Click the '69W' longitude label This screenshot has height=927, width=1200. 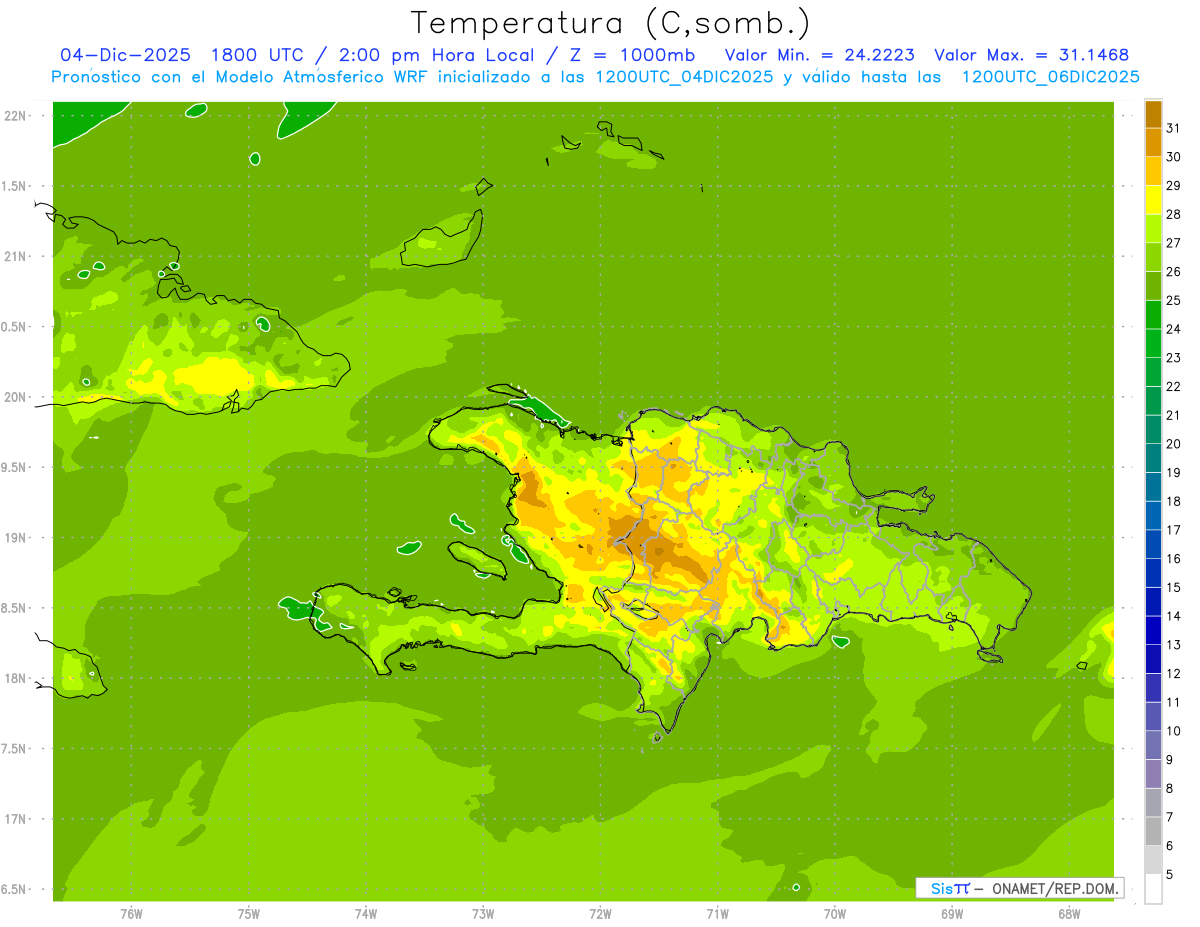coord(952,914)
